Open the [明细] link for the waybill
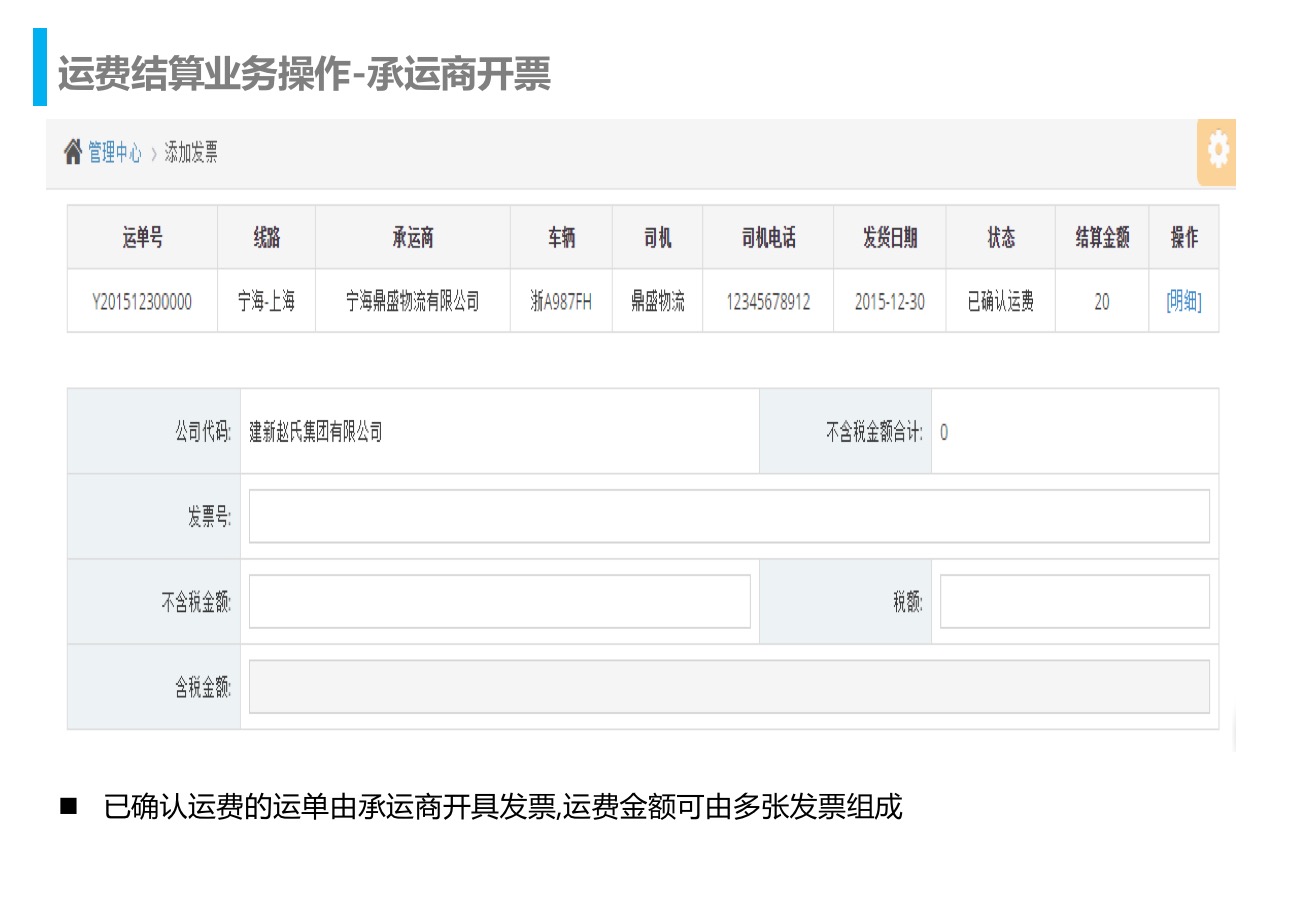The width and height of the screenshot is (1300, 900). click(1183, 301)
